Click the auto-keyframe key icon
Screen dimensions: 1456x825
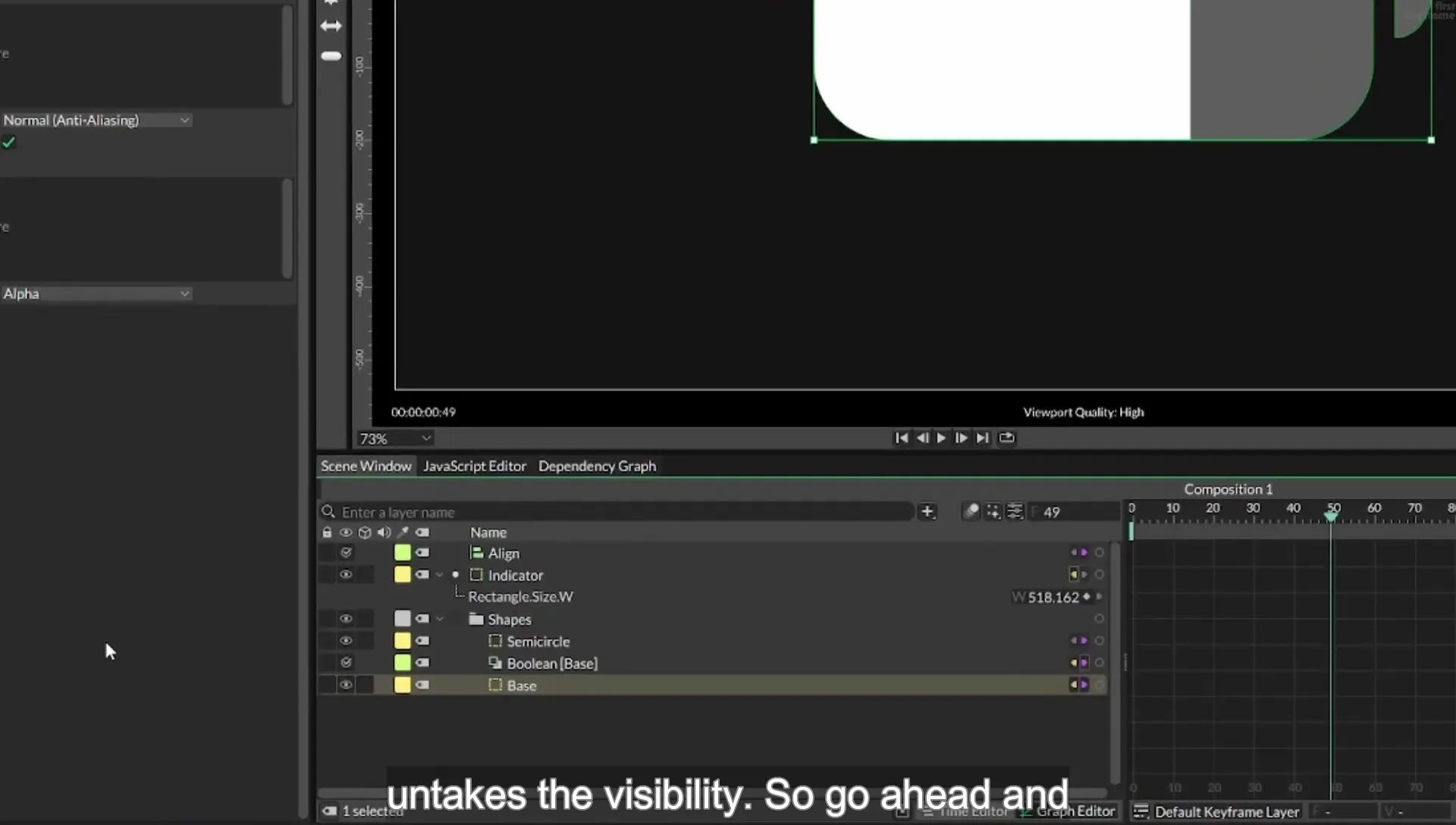pos(971,512)
